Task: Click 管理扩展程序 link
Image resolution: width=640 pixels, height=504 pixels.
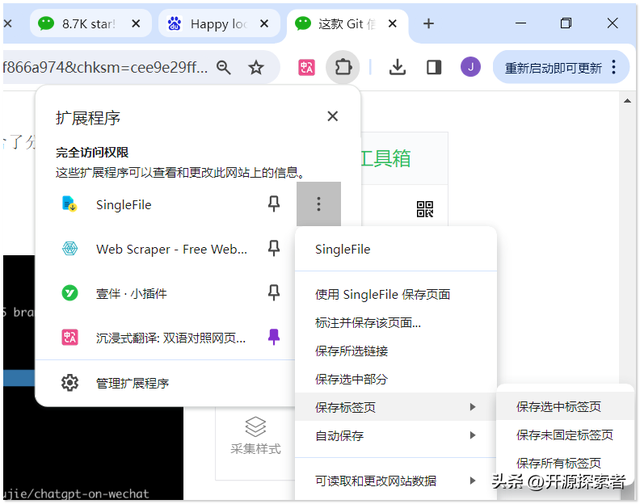Action: (132, 383)
